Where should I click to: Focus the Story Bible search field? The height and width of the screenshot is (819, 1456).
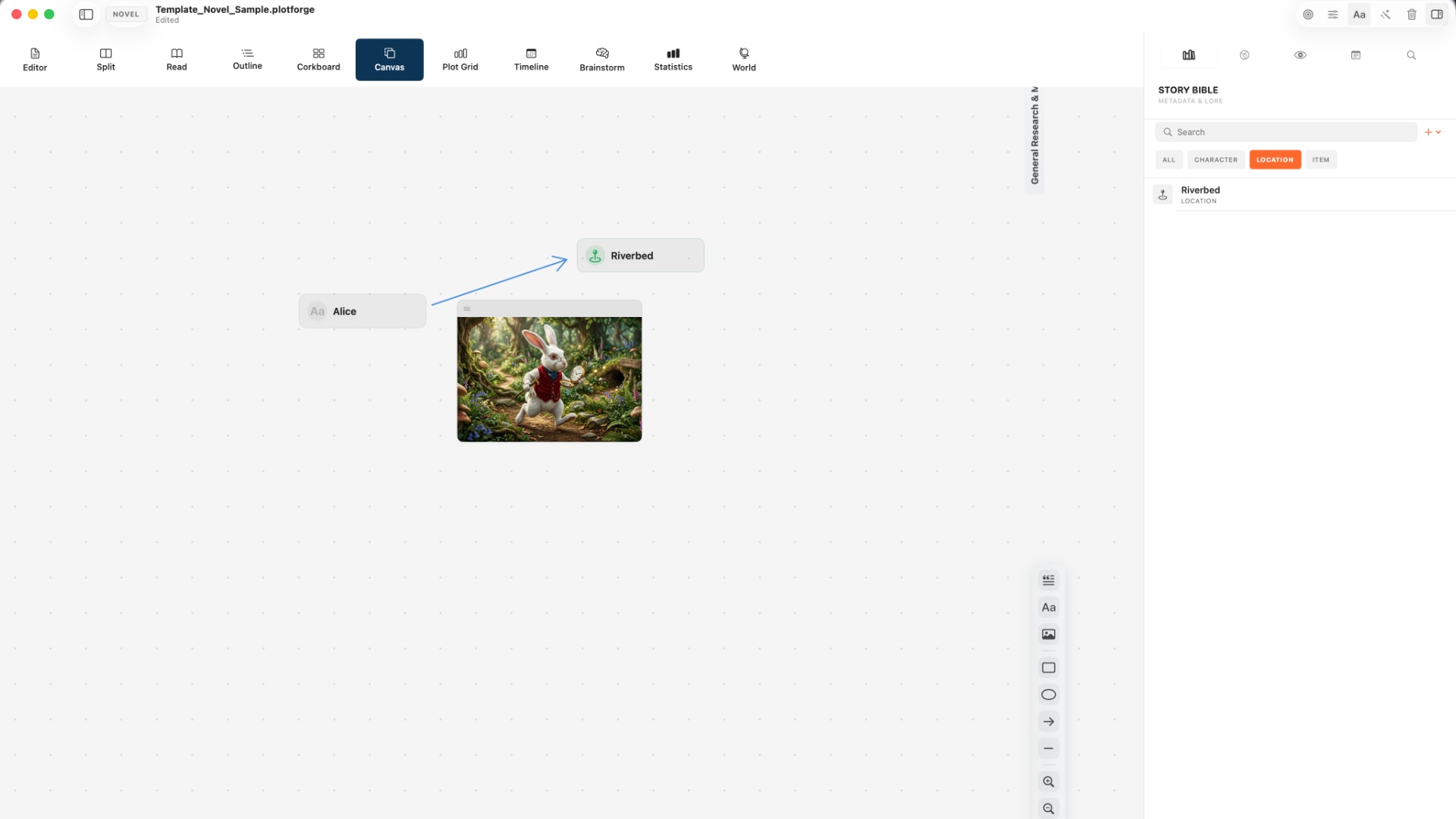(x=1286, y=132)
